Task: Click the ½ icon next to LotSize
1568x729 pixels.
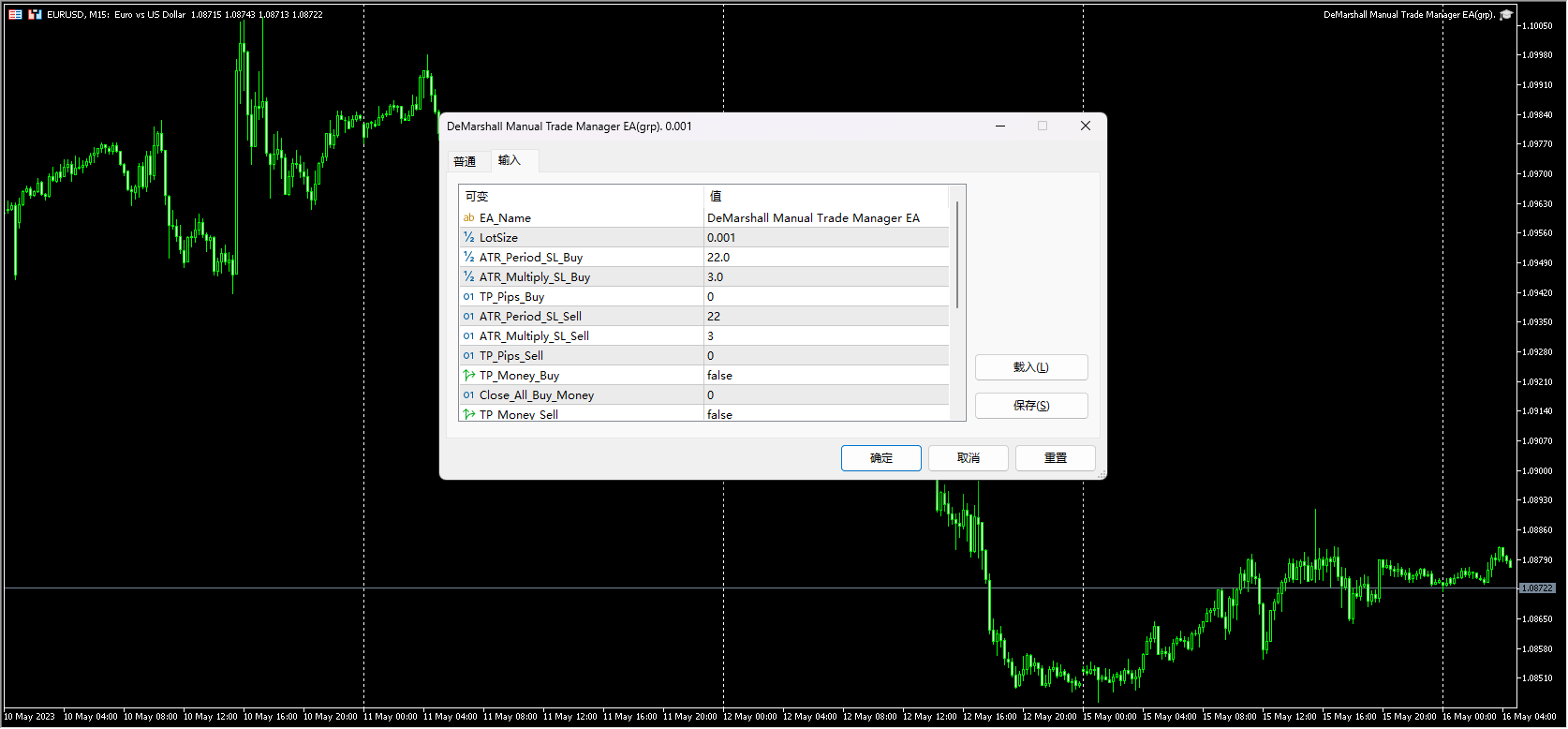Action: coord(468,238)
